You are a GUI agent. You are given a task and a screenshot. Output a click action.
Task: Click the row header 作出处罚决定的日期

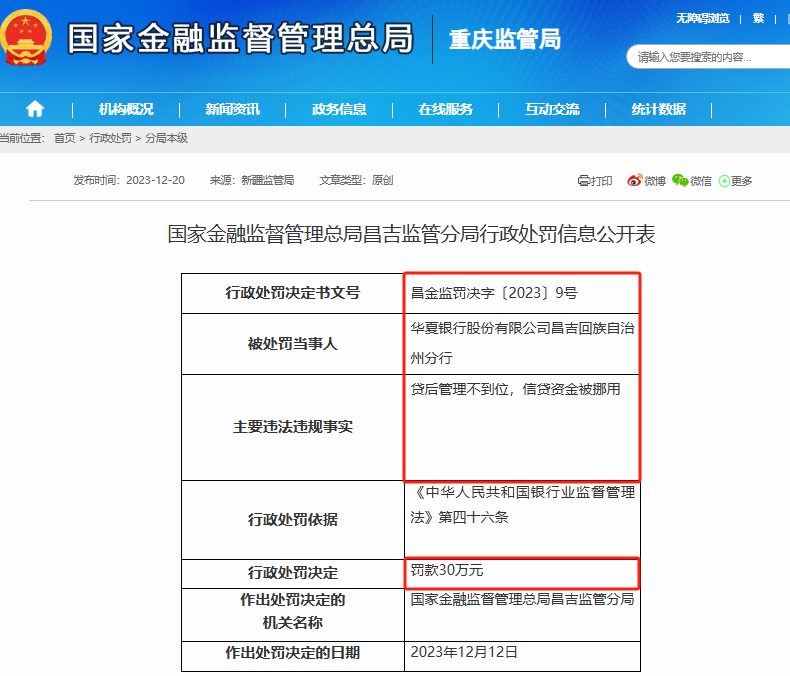(x=293, y=656)
